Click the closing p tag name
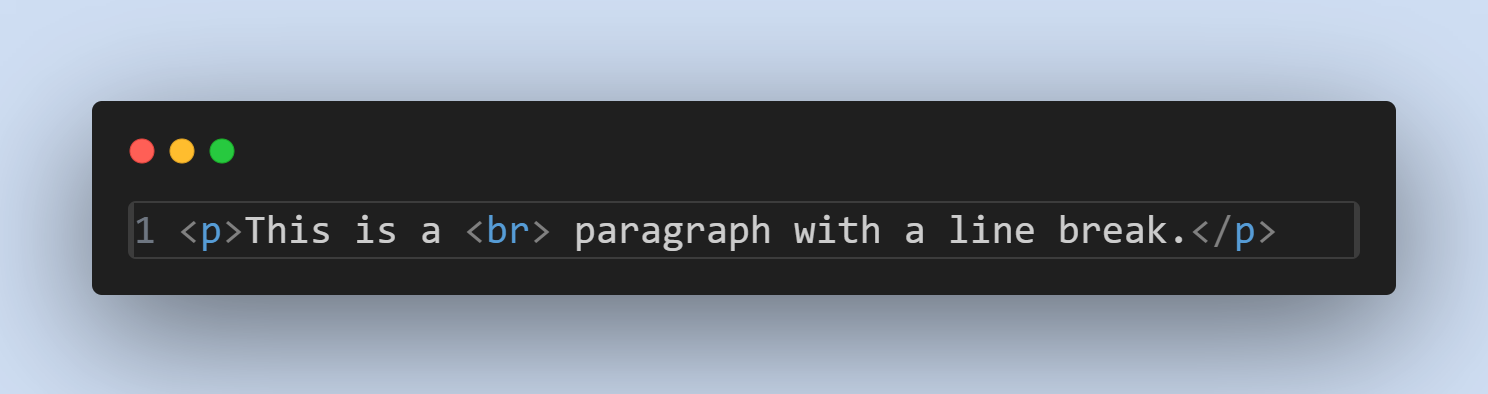Viewport: 1488px width, 394px height. [1244, 233]
